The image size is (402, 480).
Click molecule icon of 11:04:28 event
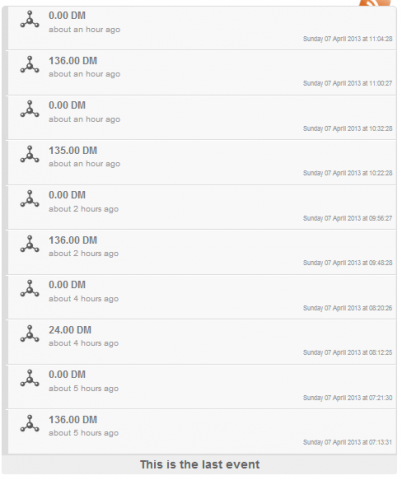click(x=30, y=19)
